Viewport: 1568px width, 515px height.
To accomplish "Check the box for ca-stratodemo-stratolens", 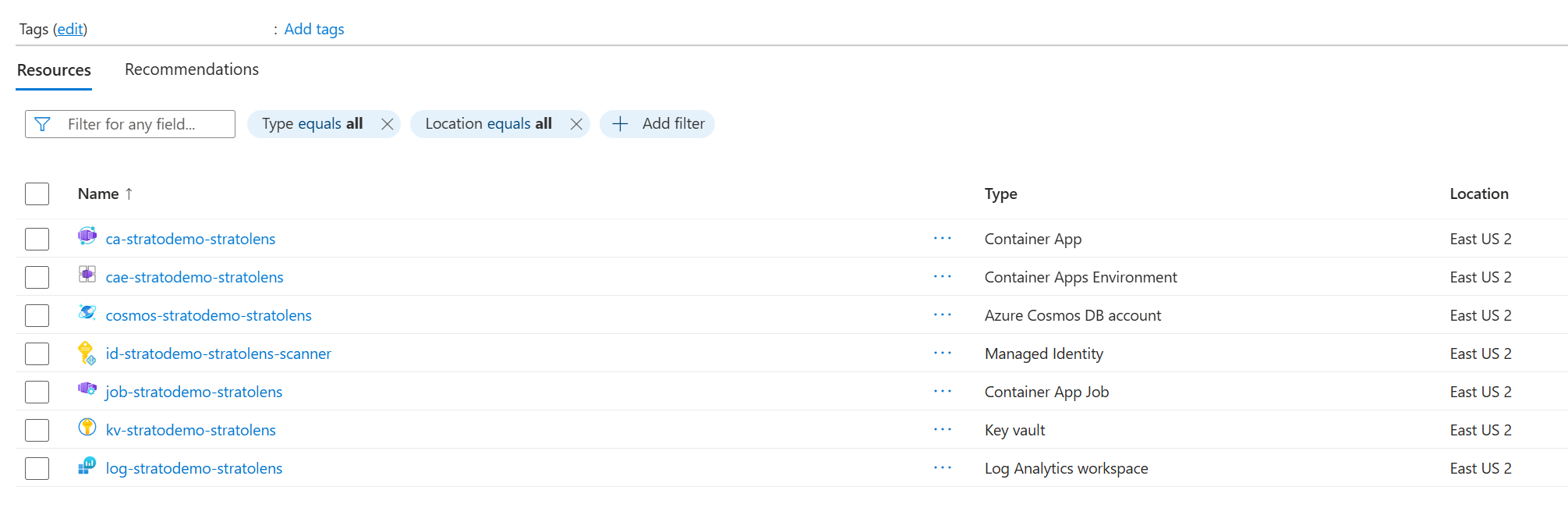I will [x=37, y=239].
